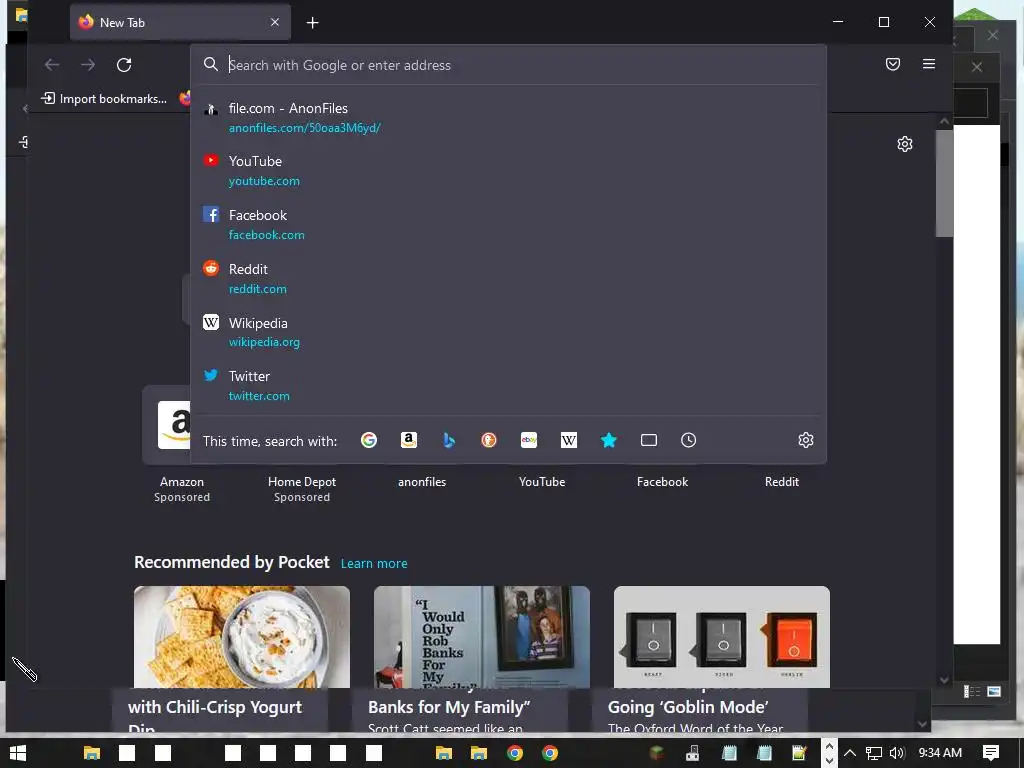Search this time with Google icon

[x=369, y=440]
